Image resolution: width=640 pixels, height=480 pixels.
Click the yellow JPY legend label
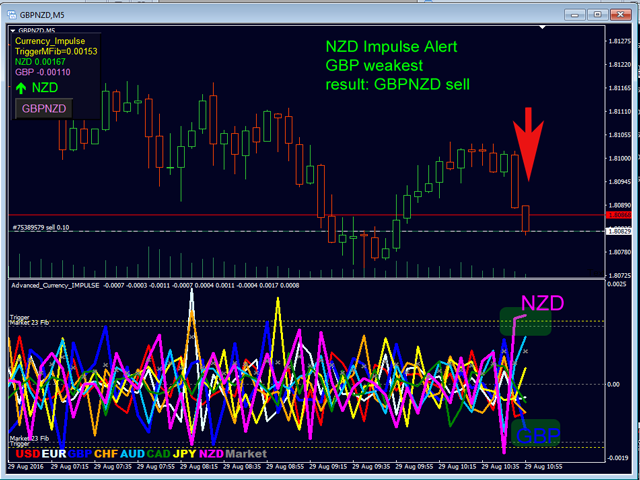185,454
